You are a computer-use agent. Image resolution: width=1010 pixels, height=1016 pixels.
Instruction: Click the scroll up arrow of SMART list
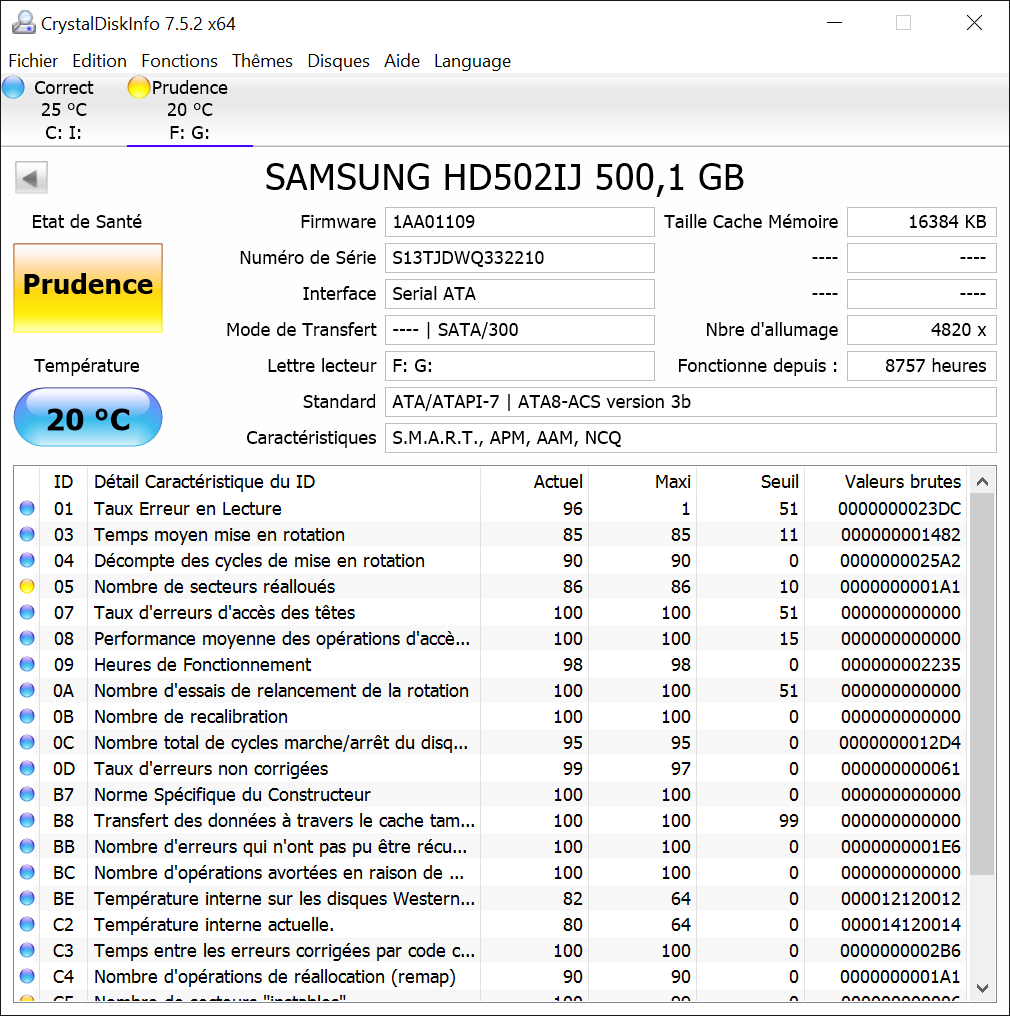point(981,481)
